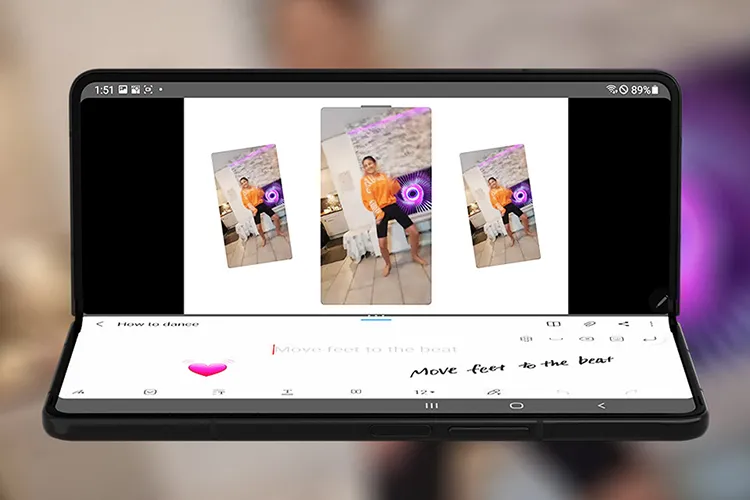The height and width of the screenshot is (500, 750).
Task: Tap the floating pen icon on image edge
Action: (659, 299)
